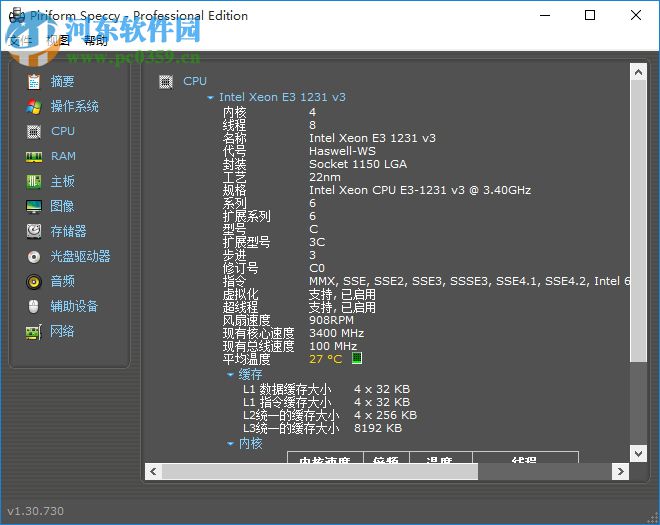The image size is (660, 525).
Task: Select the 4 x 256 KB L2 cache value
Action: tap(386, 415)
